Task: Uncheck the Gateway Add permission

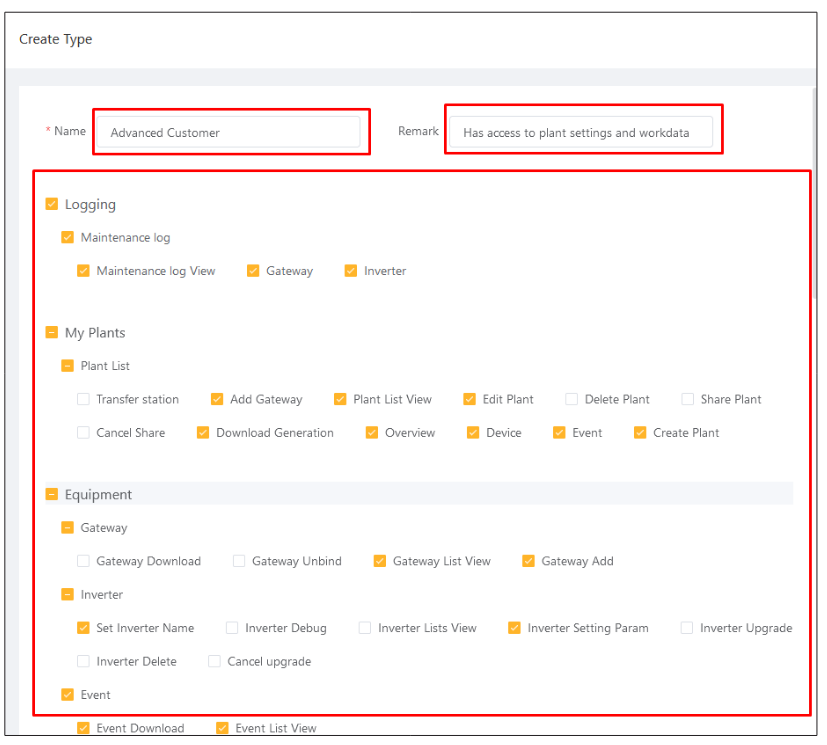Action: [x=528, y=560]
